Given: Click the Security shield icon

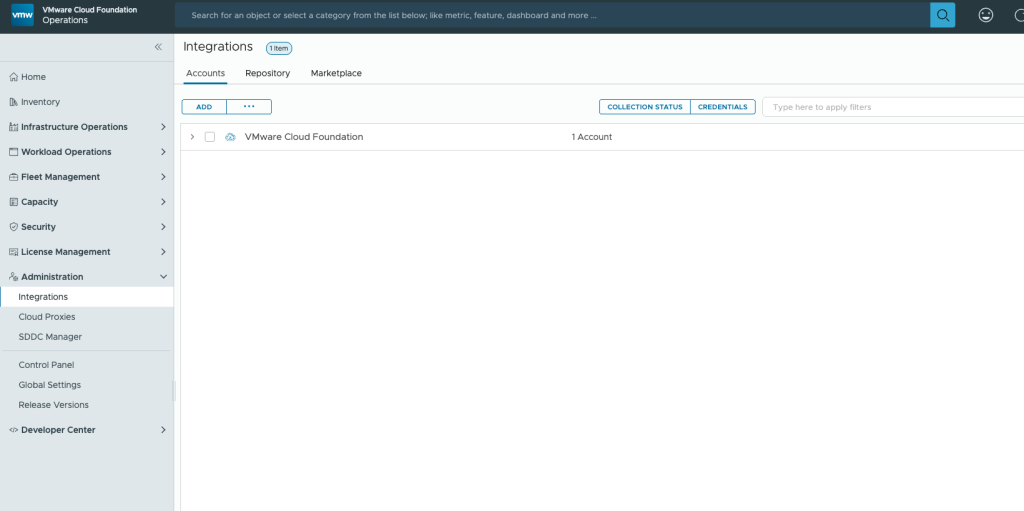Looking at the screenshot, I should click(13, 227).
